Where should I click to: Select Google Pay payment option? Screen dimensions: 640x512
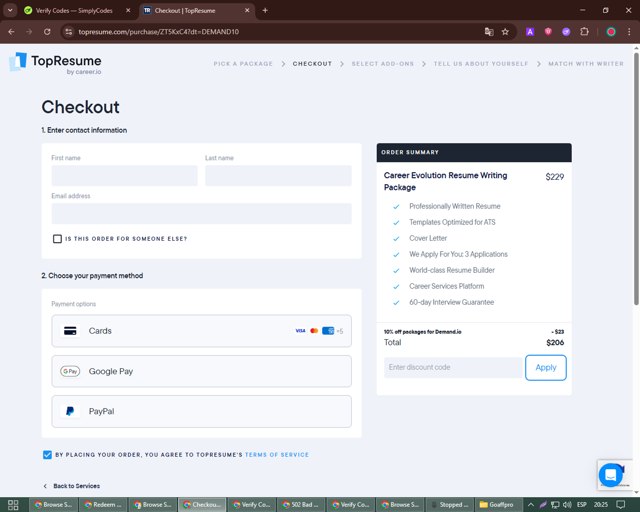pos(201,371)
